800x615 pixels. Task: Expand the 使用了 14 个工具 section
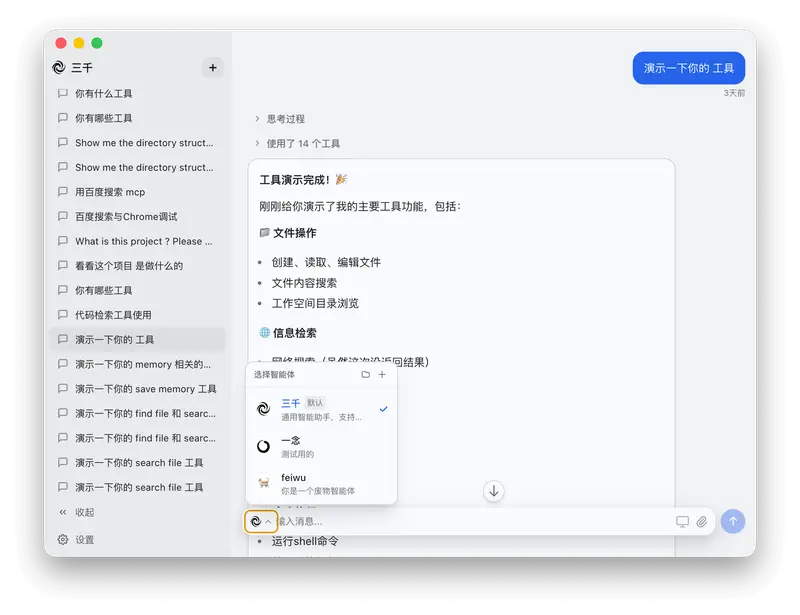pyautogui.click(x=303, y=143)
